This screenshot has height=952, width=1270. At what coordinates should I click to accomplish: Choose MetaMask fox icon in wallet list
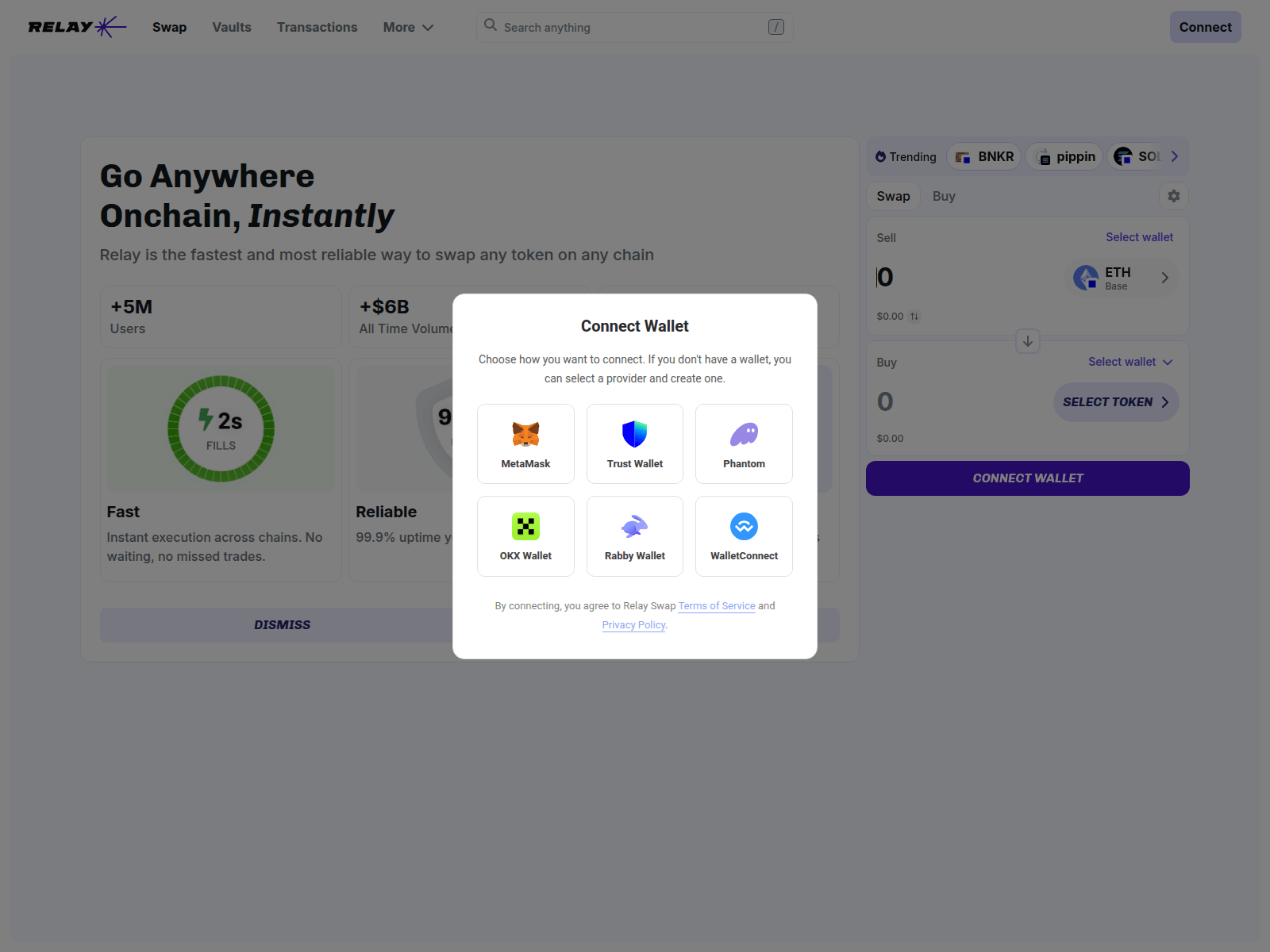point(525,435)
